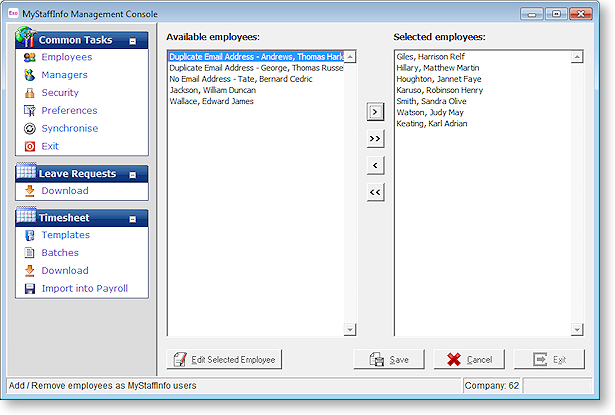Open Batches under Timesheet
Viewport: 615px width, 415px height.
click(x=59, y=253)
